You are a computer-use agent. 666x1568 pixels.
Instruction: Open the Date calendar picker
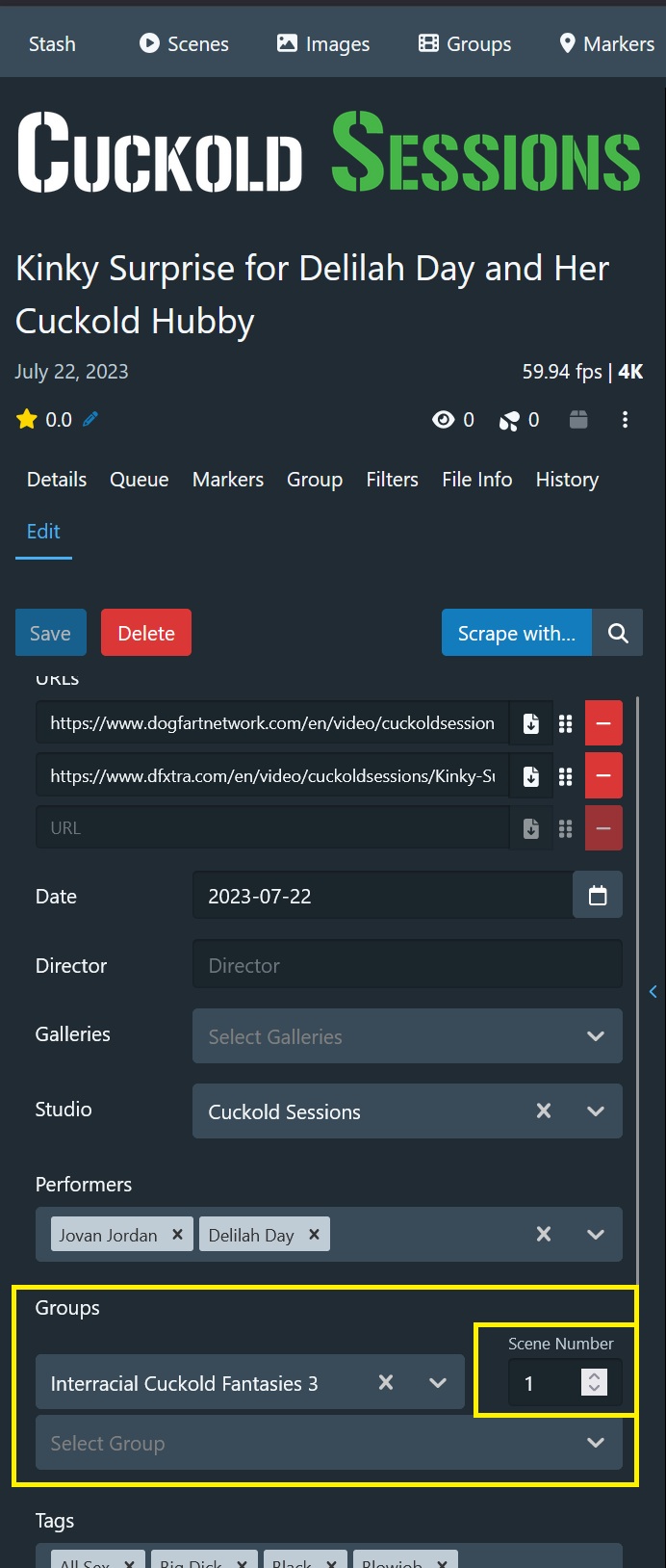click(x=598, y=896)
